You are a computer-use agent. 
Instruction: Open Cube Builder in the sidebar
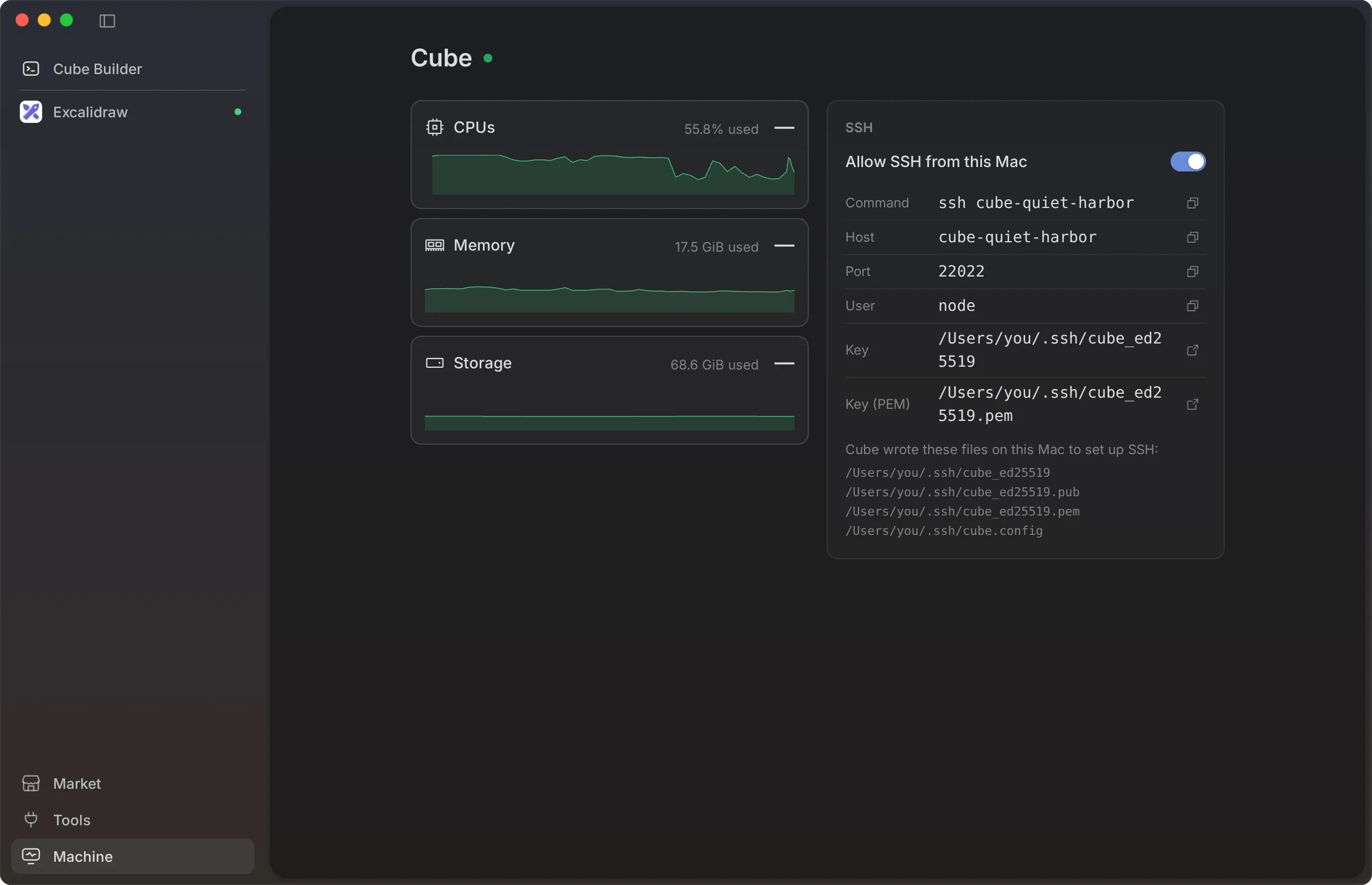click(133, 69)
